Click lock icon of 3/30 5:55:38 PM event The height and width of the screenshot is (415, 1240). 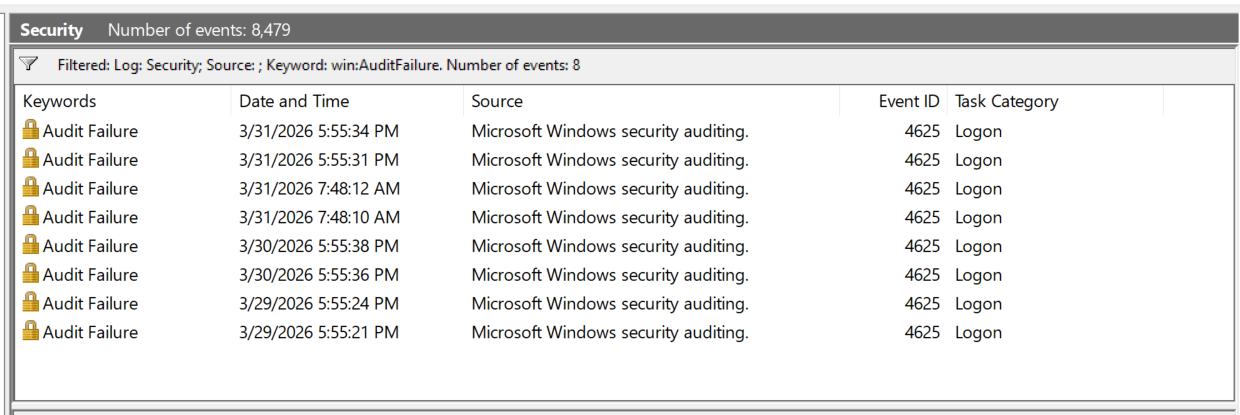coord(31,245)
